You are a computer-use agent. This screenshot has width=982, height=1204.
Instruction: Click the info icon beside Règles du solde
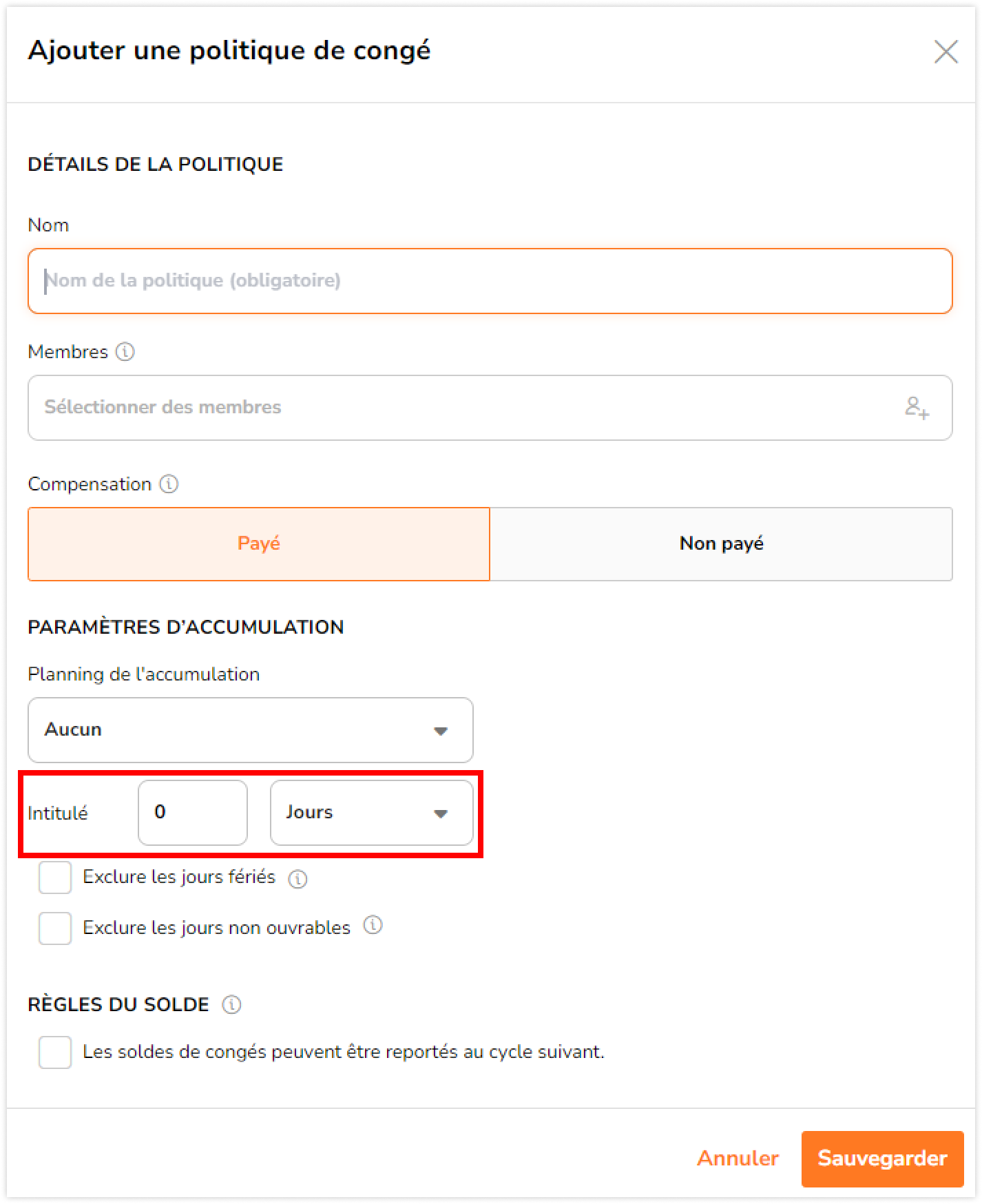click(x=231, y=1005)
